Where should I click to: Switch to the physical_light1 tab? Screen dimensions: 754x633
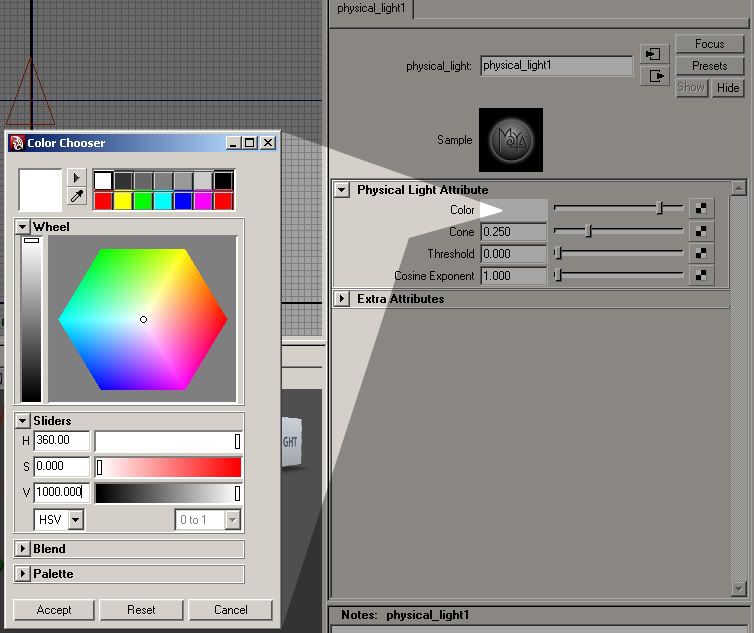coord(370,8)
